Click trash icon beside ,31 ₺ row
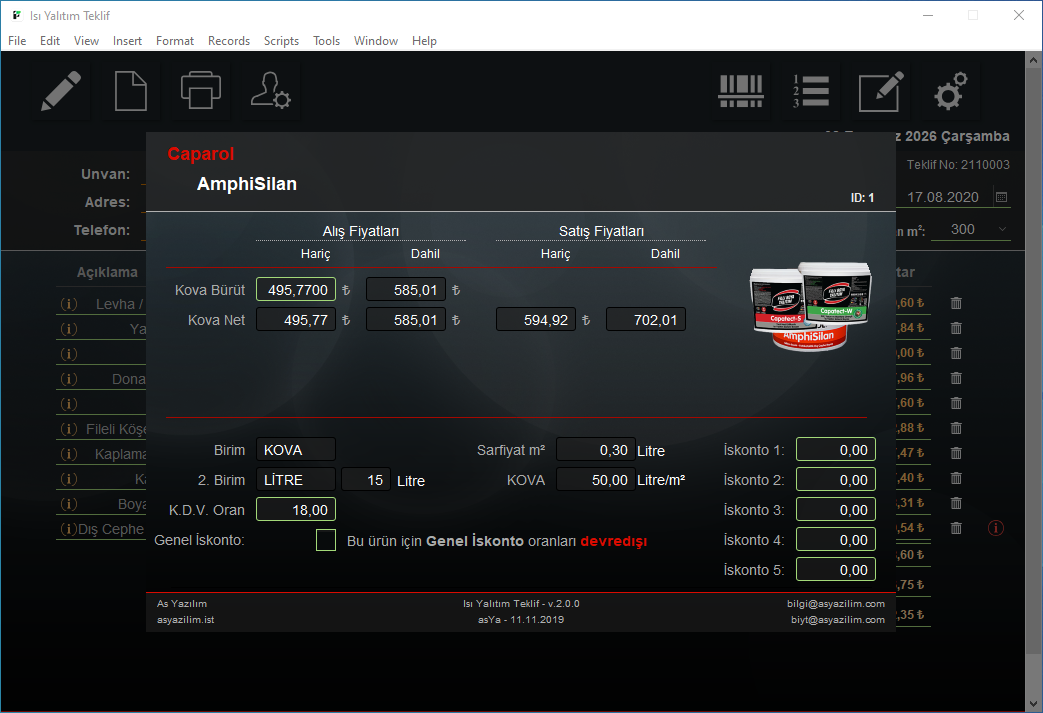 pos(956,503)
